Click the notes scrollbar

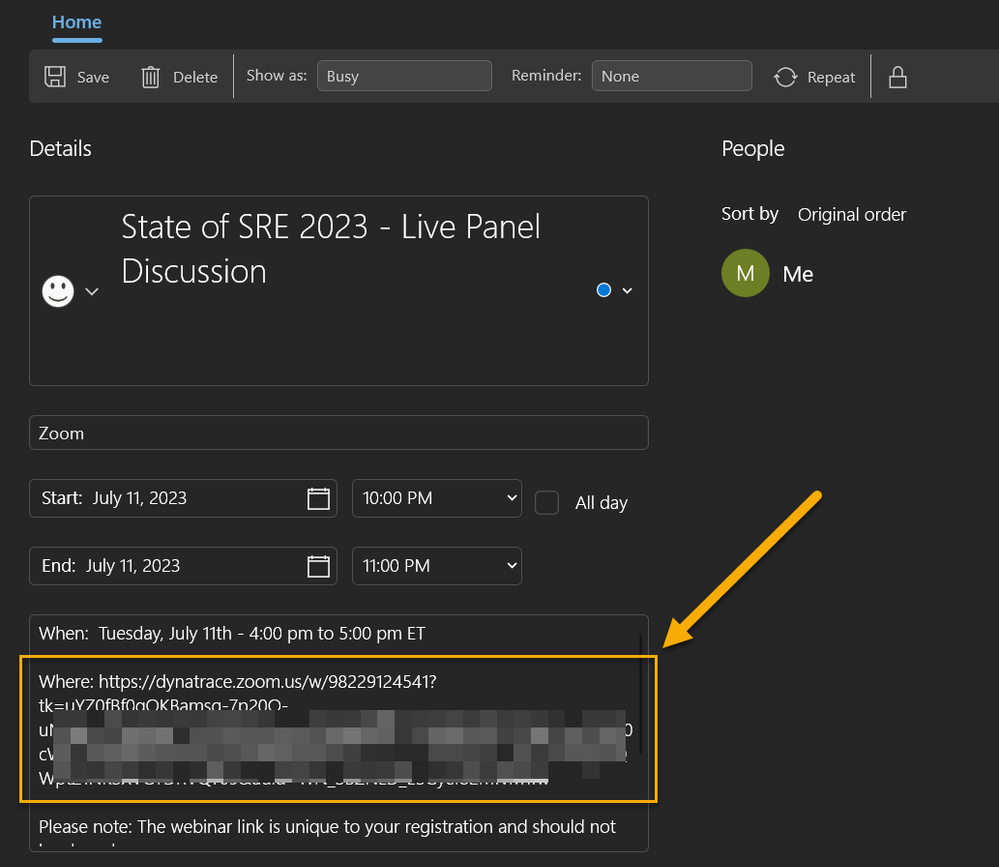coord(640,694)
